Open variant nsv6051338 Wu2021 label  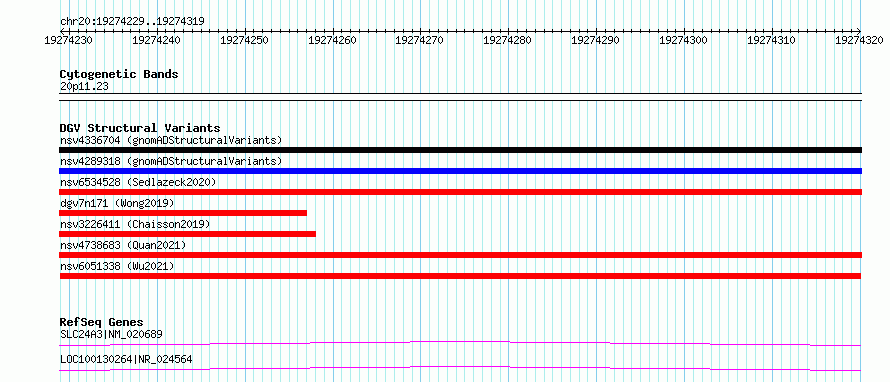(x=117, y=266)
